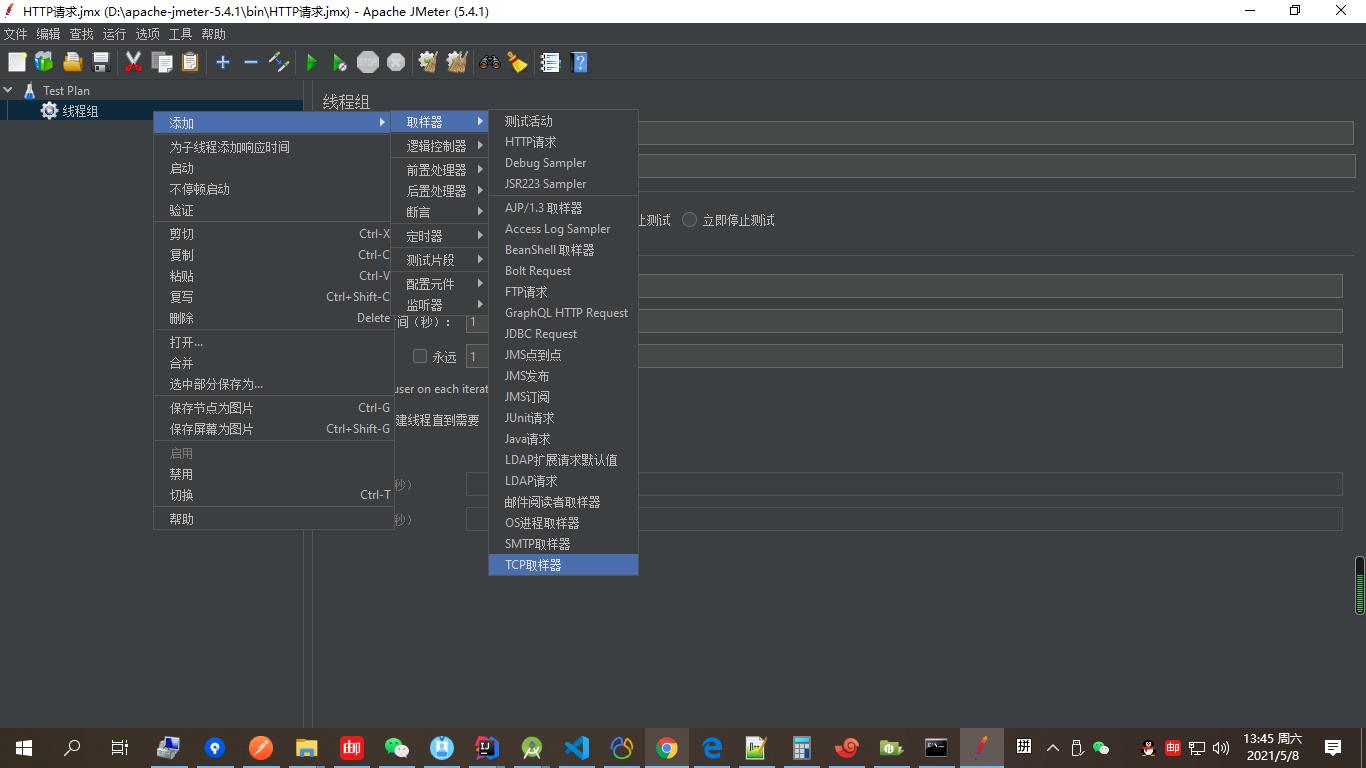Select 立即停止测试 radio button
Screen dimensions: 1366x768
(x=689, y=220)
